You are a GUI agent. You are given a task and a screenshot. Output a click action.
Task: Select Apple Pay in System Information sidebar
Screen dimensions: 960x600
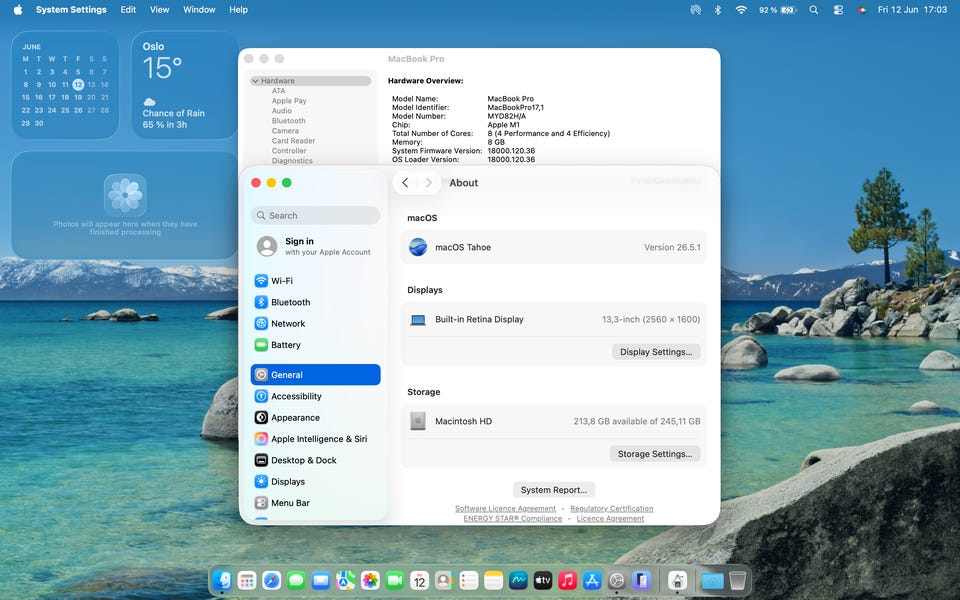289,101
